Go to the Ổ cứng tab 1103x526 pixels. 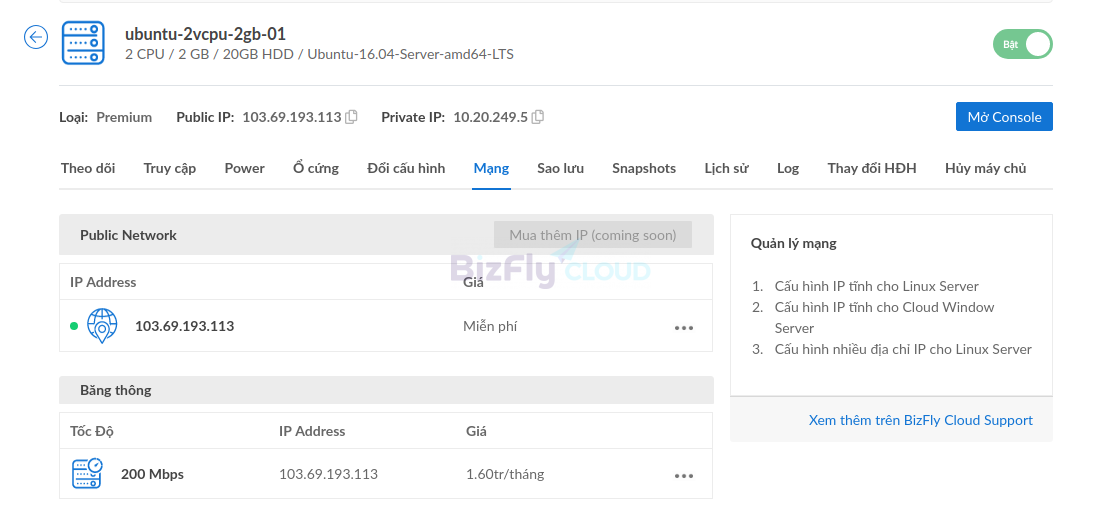click(316, 168)
